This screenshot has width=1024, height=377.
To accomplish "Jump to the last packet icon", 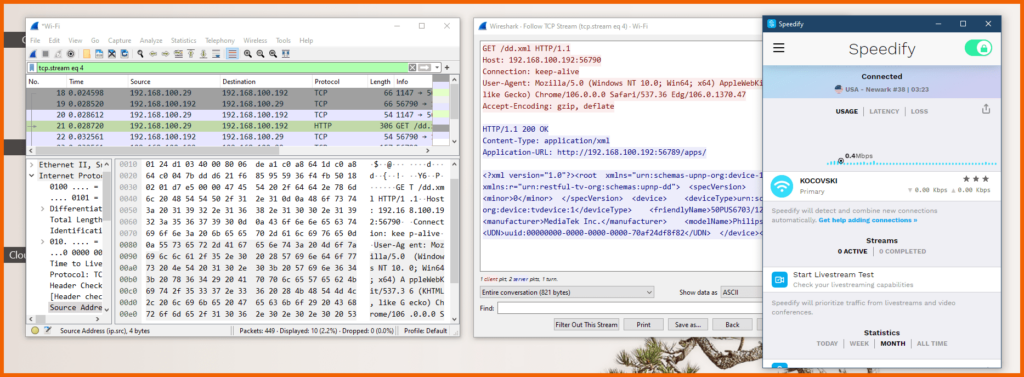I will pyautogui.click(x=203, y=54).
